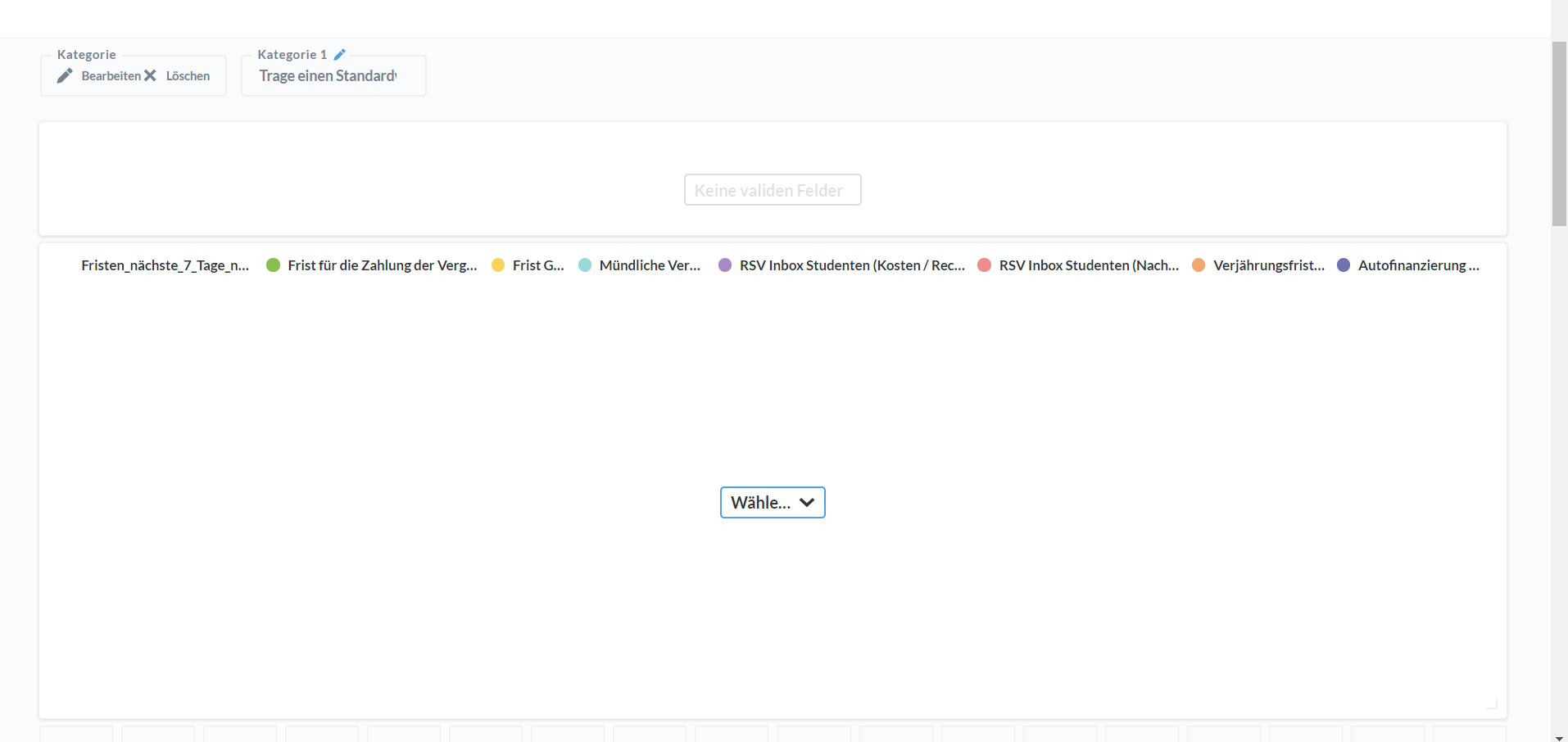Click the blue pencil next to Kategorie 1
This screenshot has height=742, width=1568.
point(339,55)
